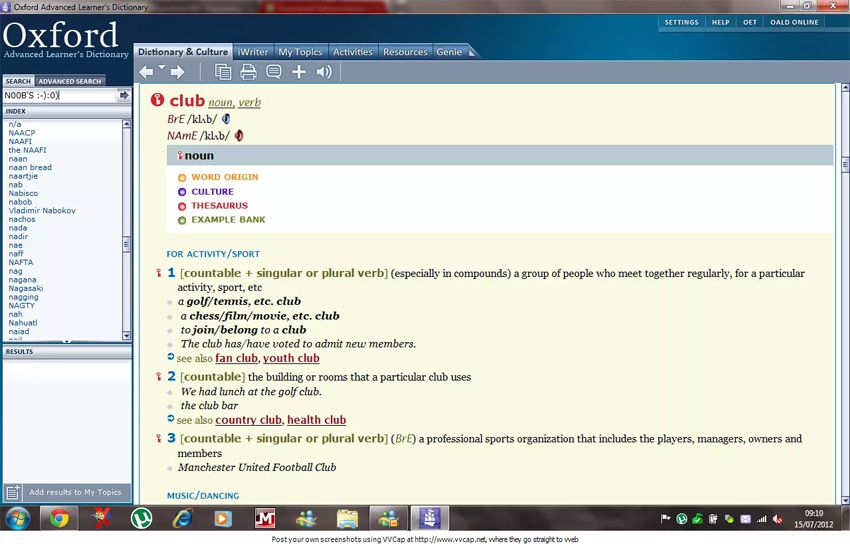
Task: Print the entry with the printer icon
Action: pyautogui.click(x=248, y=72)
